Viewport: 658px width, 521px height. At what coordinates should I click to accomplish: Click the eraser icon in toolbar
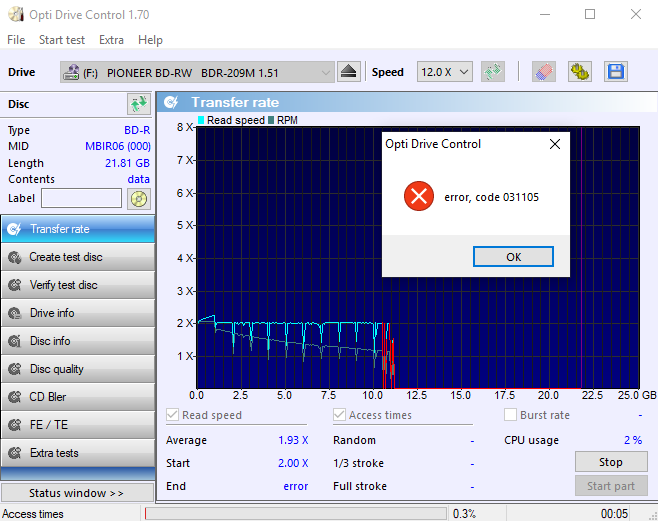[x=544, y=72]
